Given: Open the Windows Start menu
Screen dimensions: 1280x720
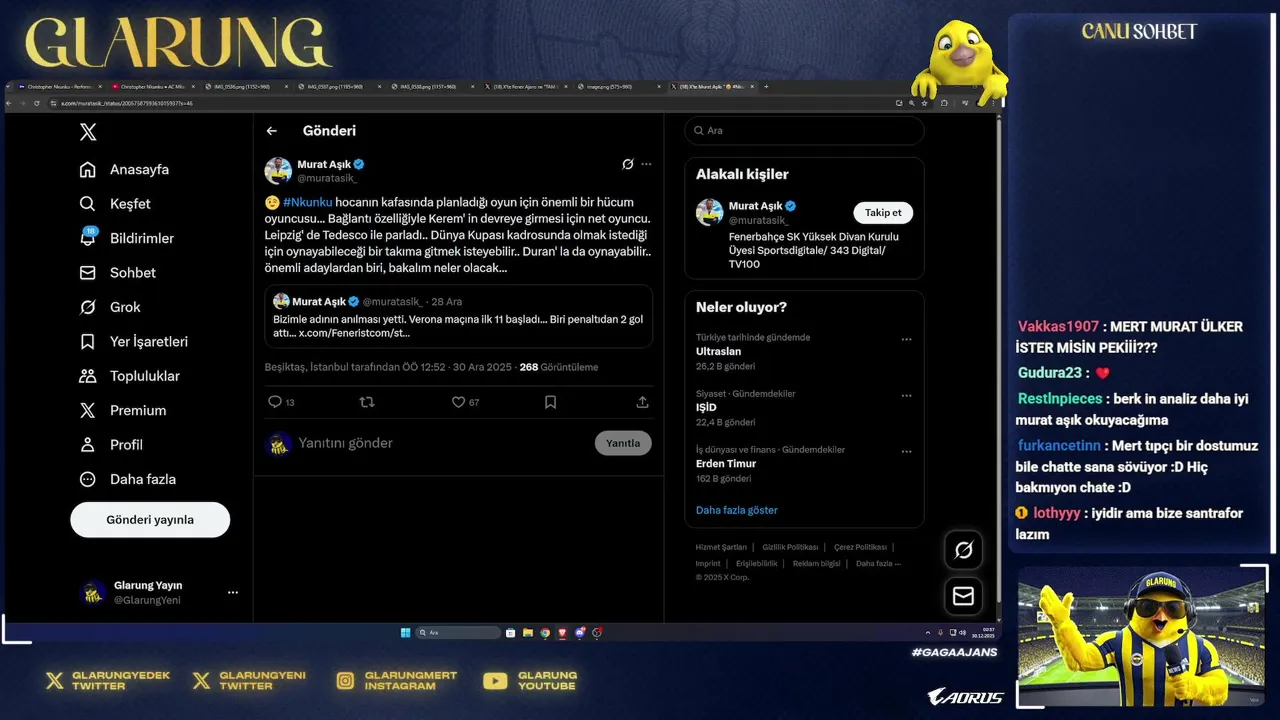Looking at the screenshot, I should point(405,632).
